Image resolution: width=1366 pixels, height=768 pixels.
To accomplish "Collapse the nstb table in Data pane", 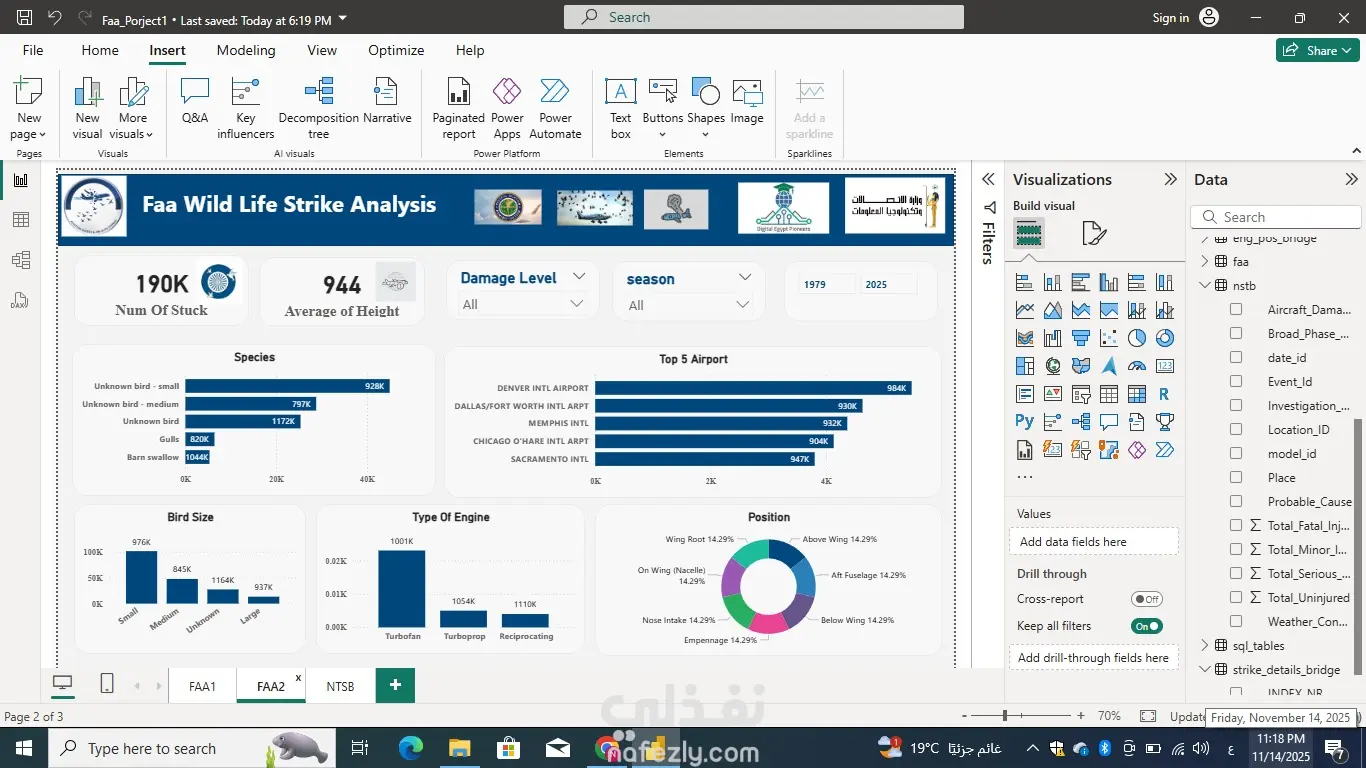I will [1204, 286].
